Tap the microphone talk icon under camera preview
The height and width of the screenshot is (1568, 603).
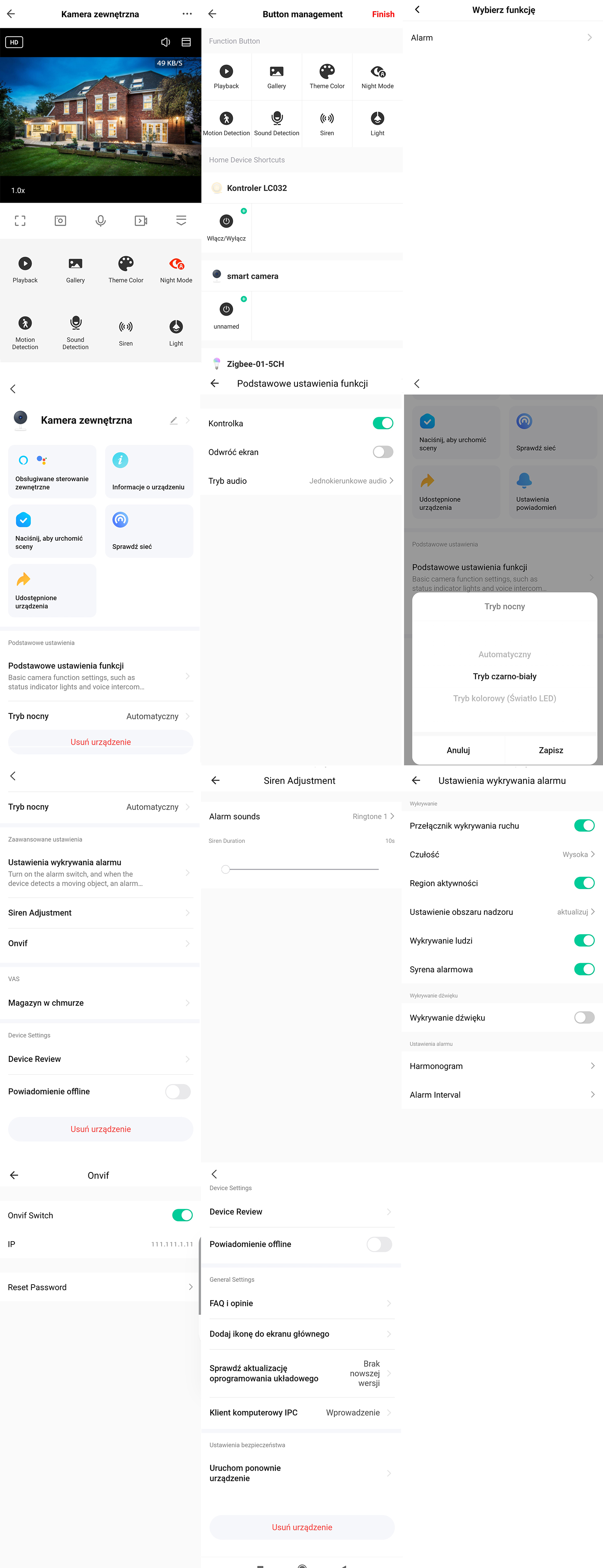point(100,221)
